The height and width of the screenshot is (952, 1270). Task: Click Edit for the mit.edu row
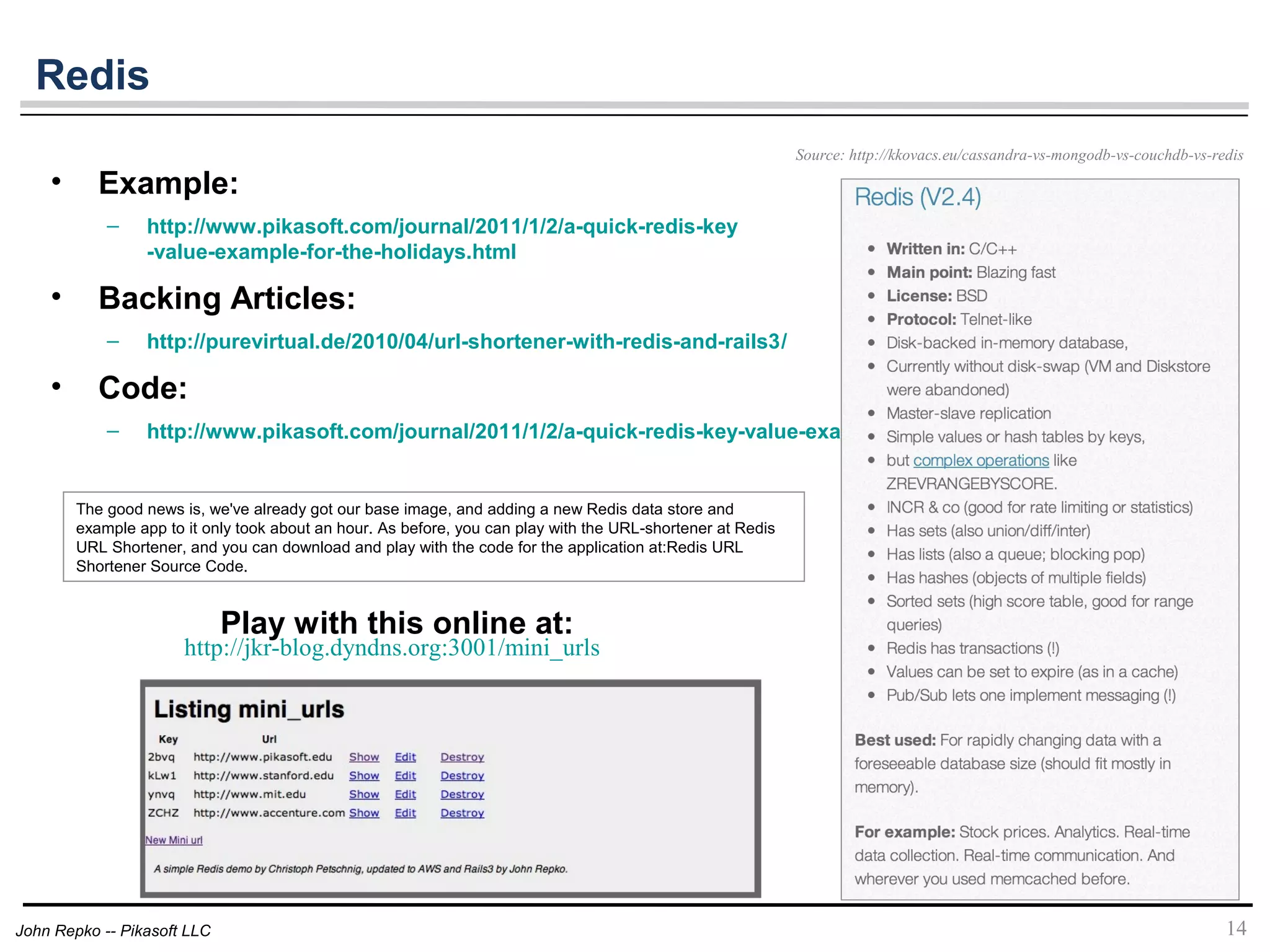pos(405,794)
